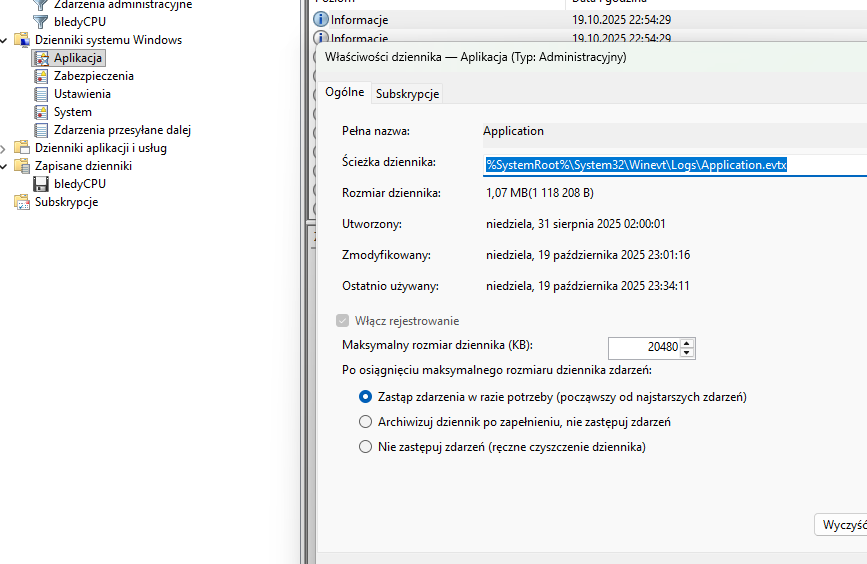Screen dimensions: 867x564
Task: Select the Zabezpieczenia log in the tree
Action: pos(94,76)
